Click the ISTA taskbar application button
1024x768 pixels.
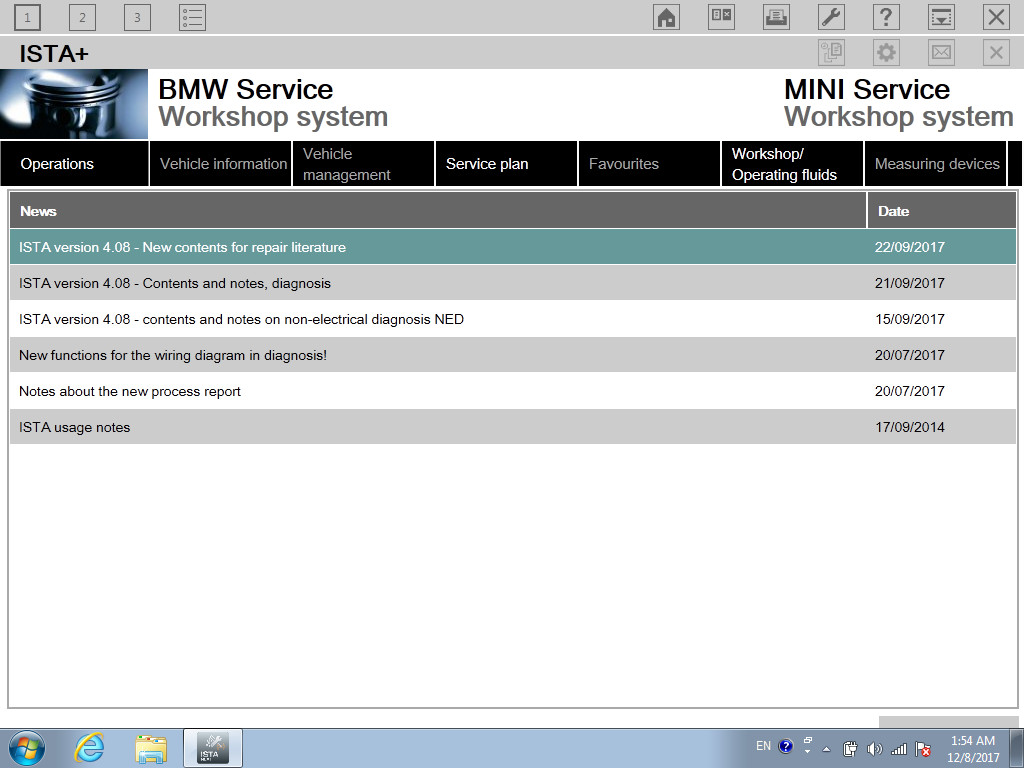[213, 748]
